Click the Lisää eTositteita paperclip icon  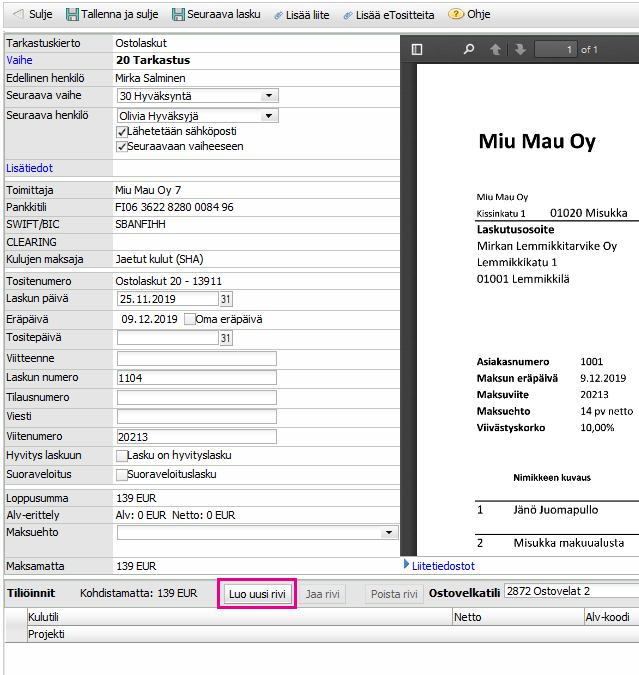(x=348, y=15)
